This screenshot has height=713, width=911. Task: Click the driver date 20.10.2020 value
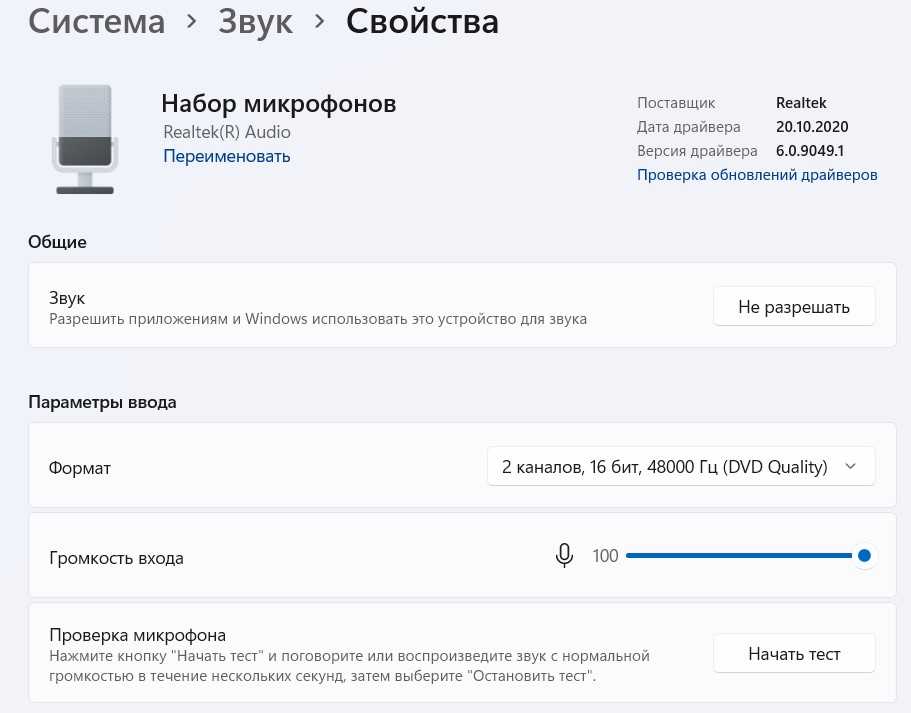coord(811,127)
